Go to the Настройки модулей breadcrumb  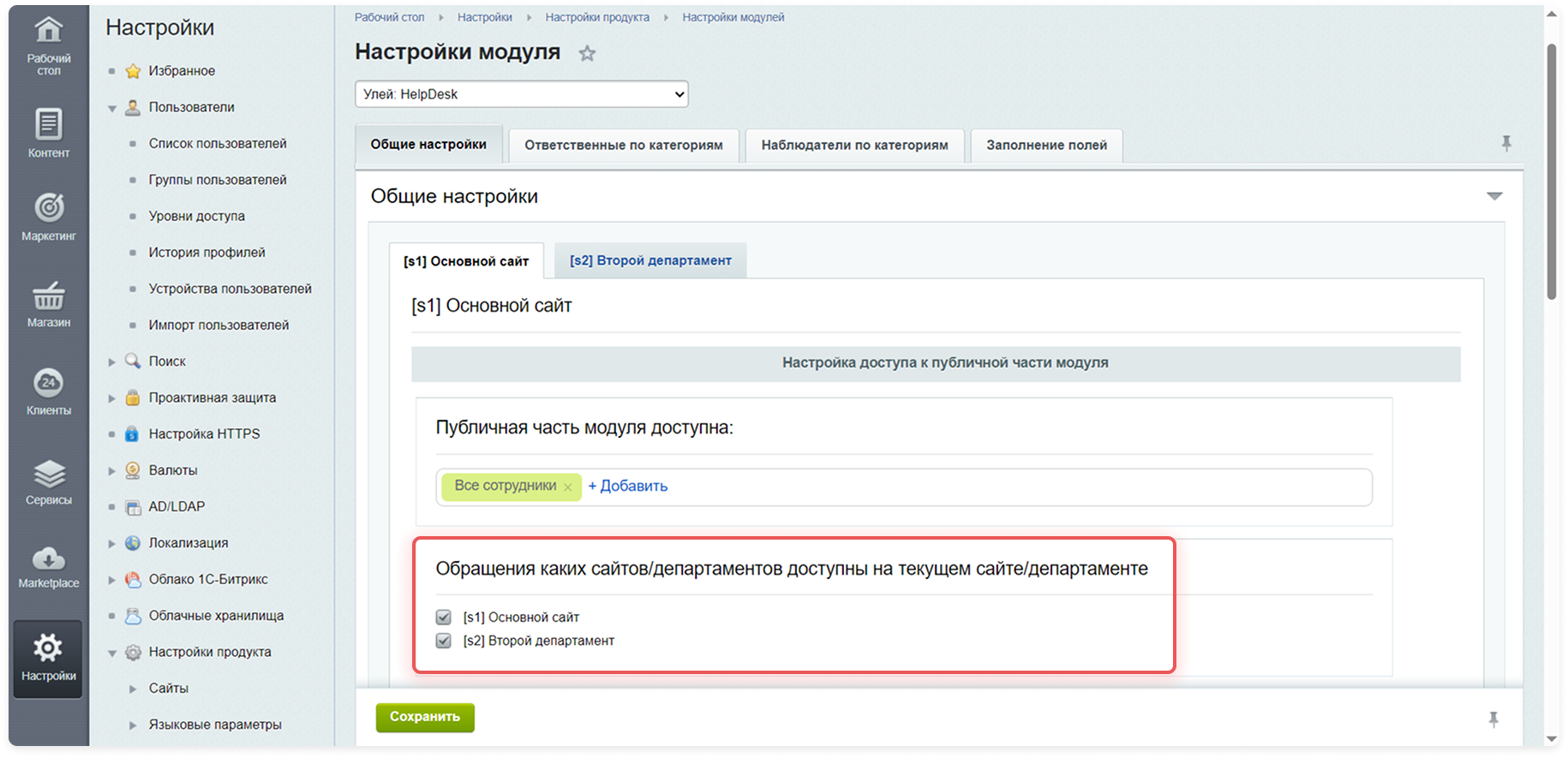[x=733, y=17]
